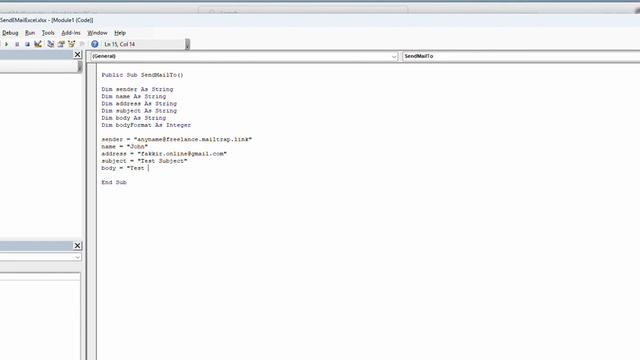This screenshot has width=640, height=360.
Task: Open the Debug menu
Action: [x=10, y=33]
